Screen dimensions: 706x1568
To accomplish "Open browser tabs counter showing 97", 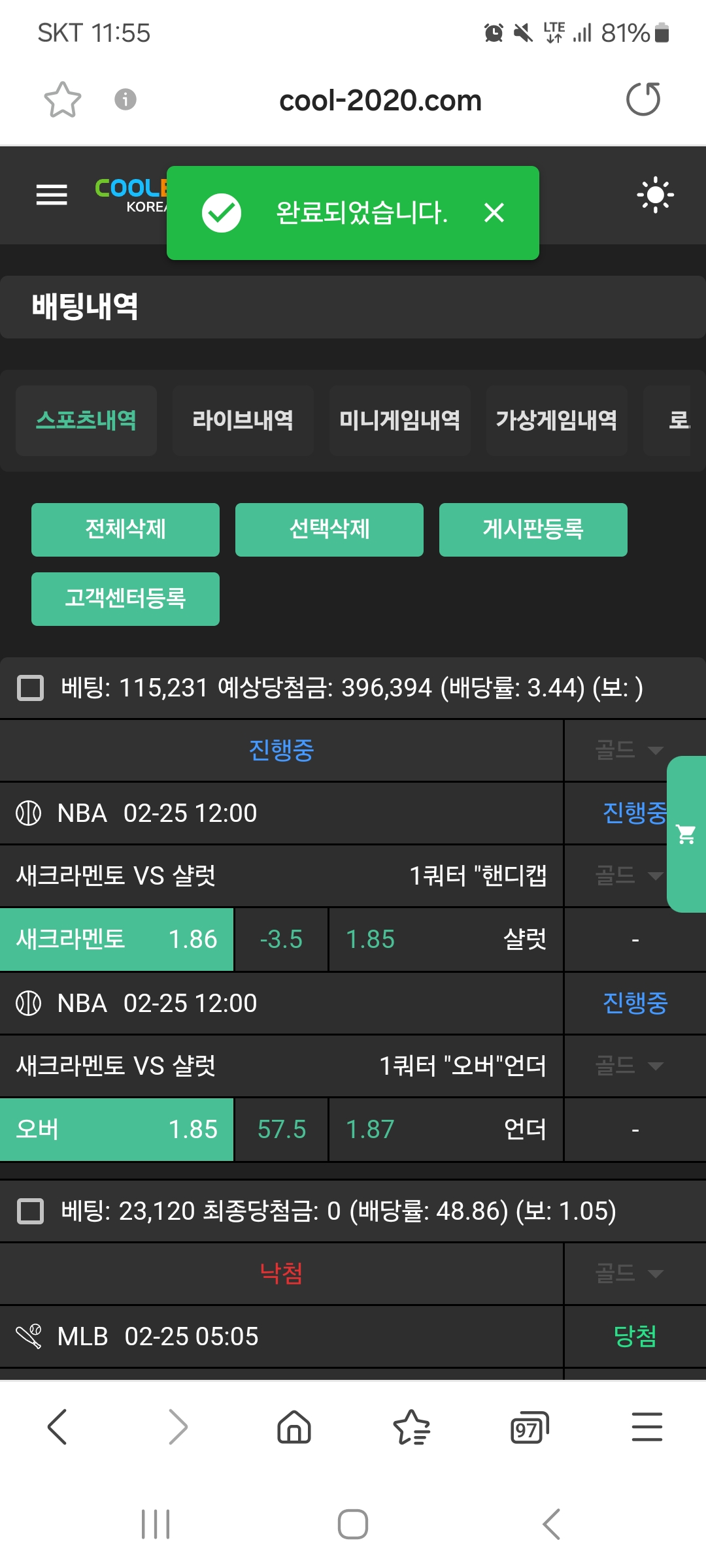I will point(529,1428).
